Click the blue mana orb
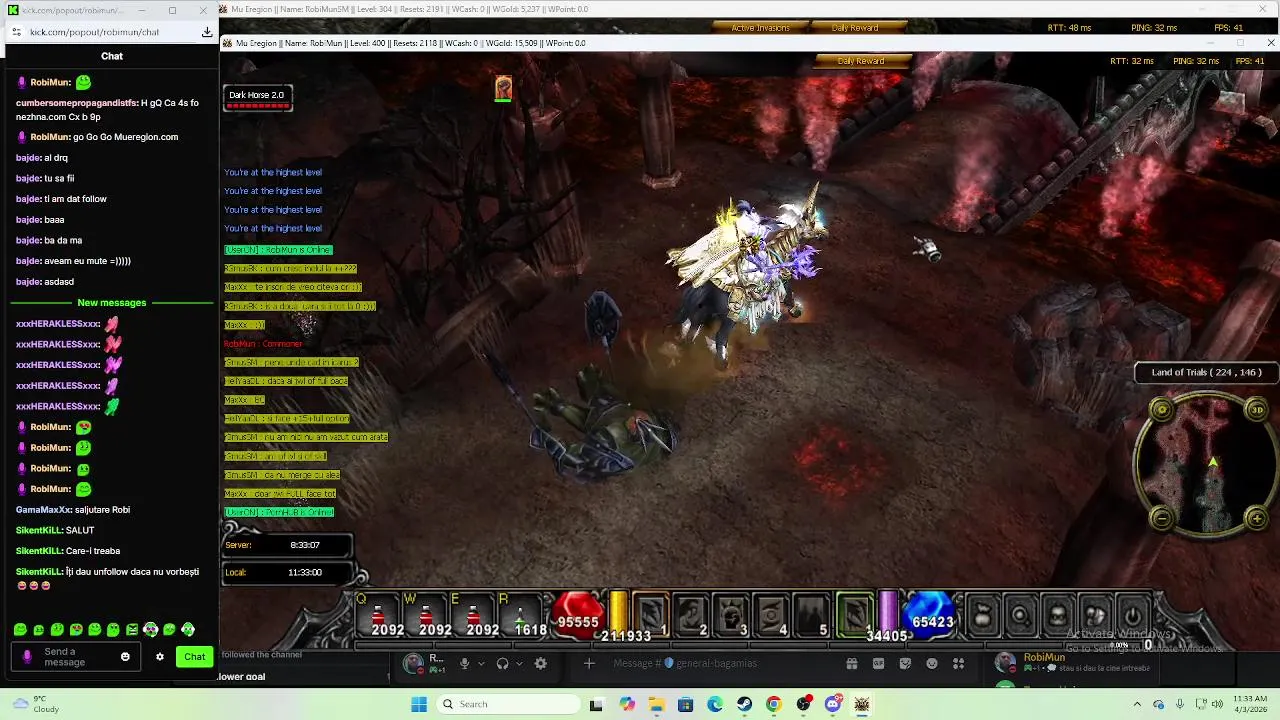 click(x=932, y=614)
